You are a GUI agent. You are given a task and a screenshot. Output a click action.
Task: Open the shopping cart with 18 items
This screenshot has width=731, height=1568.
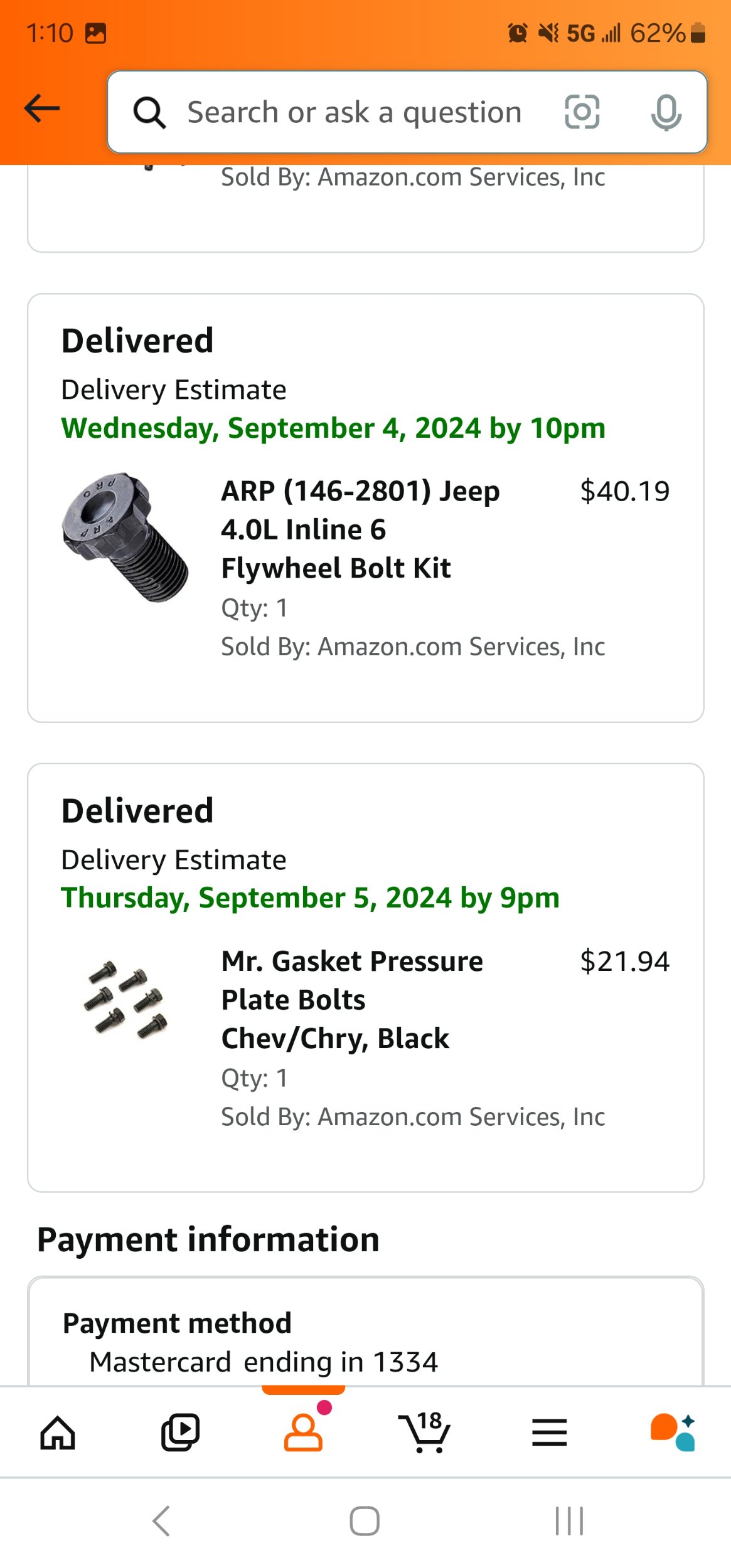click(425, 1433)
